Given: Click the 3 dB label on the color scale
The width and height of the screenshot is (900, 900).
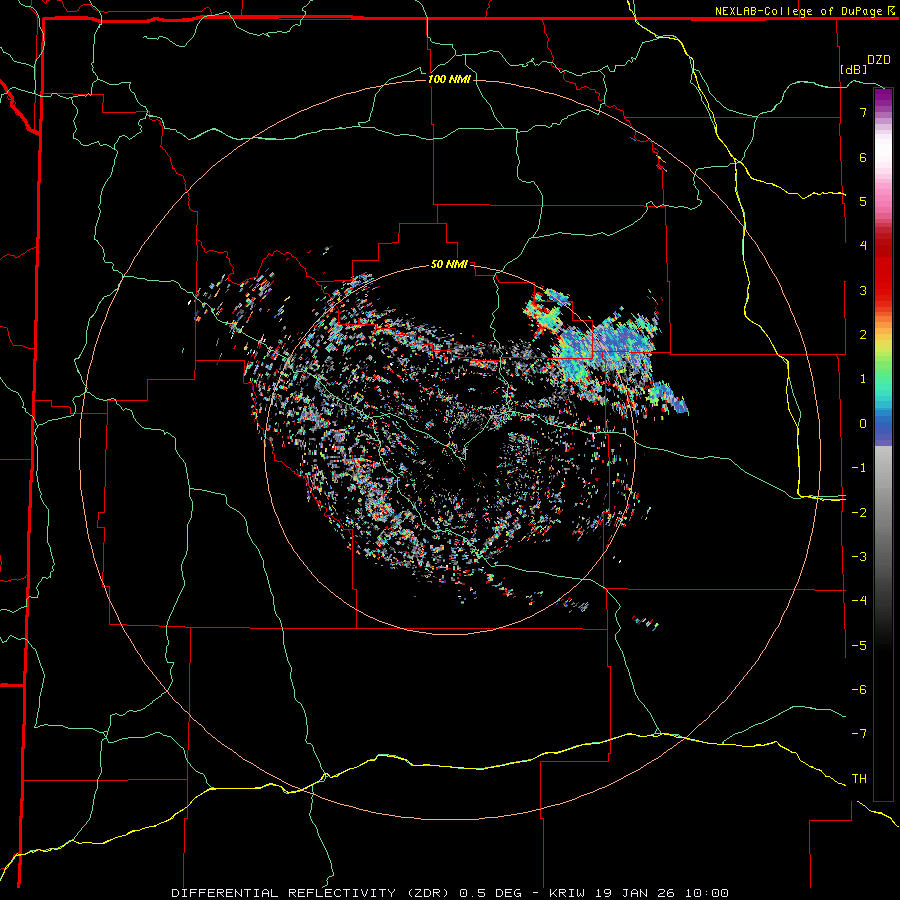Looking at the screenshot, I should pos(863,290).
